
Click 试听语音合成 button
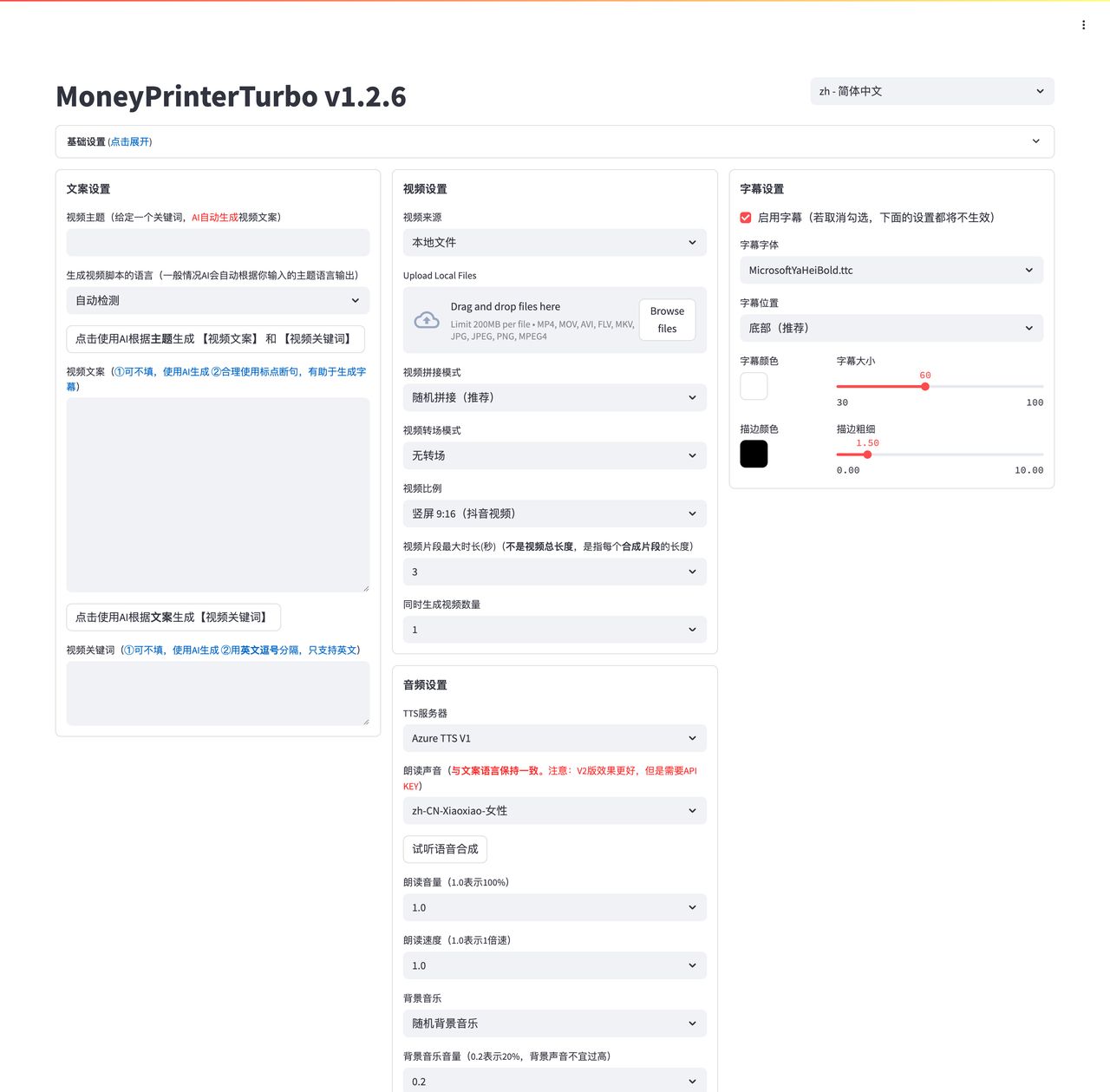[445, 849]
